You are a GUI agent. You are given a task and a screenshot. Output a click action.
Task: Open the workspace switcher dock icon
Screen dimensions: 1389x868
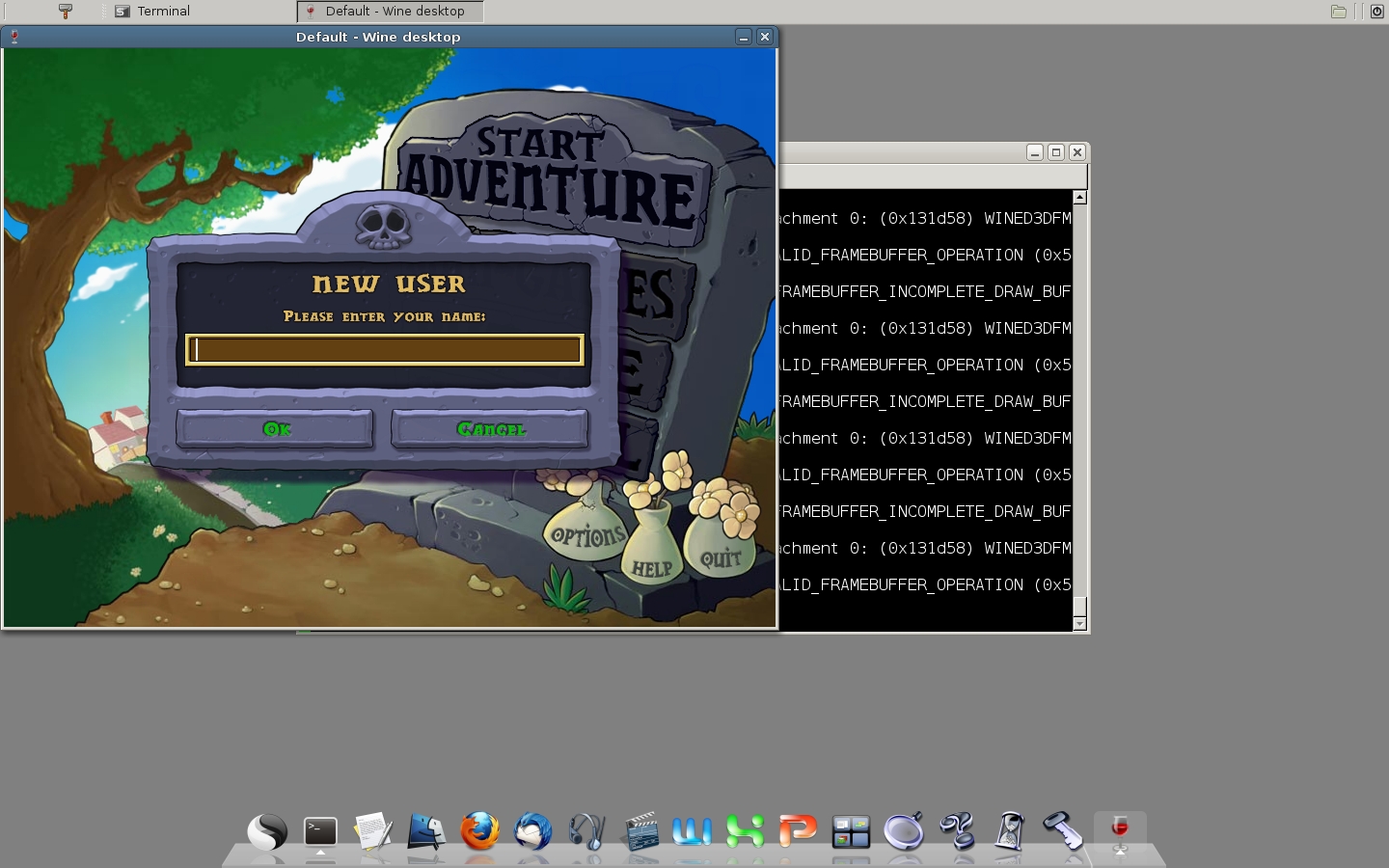(851, 831)
